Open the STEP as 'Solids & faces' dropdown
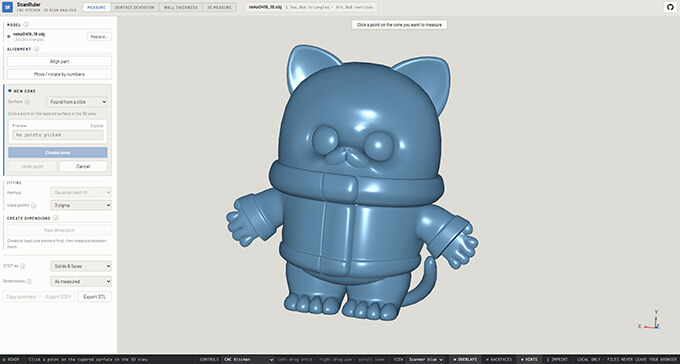 coord(81,266)
